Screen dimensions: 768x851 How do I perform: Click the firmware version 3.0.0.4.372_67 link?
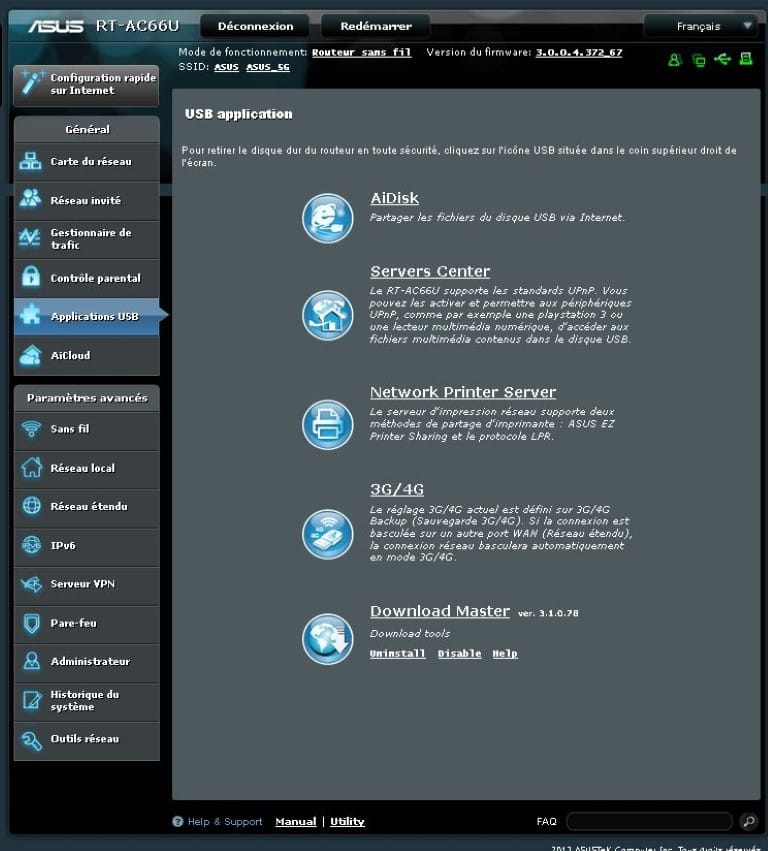pos(579,53)
